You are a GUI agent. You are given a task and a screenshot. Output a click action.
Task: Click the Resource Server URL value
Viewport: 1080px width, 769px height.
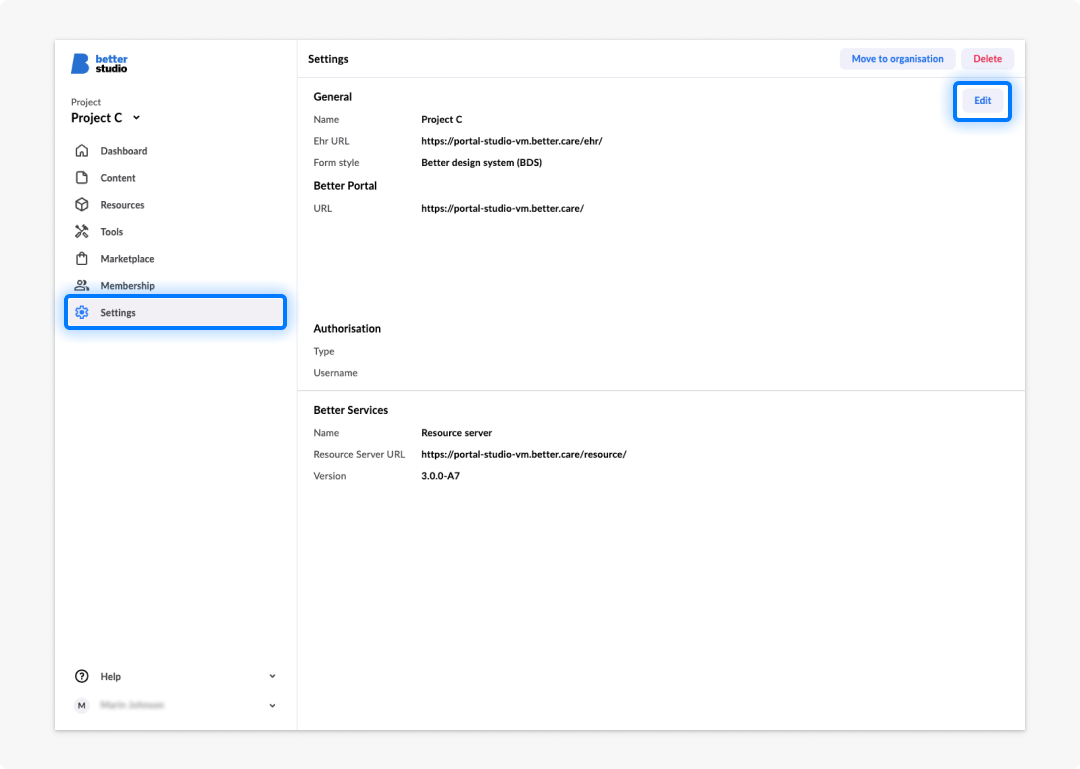click(523, 454)
